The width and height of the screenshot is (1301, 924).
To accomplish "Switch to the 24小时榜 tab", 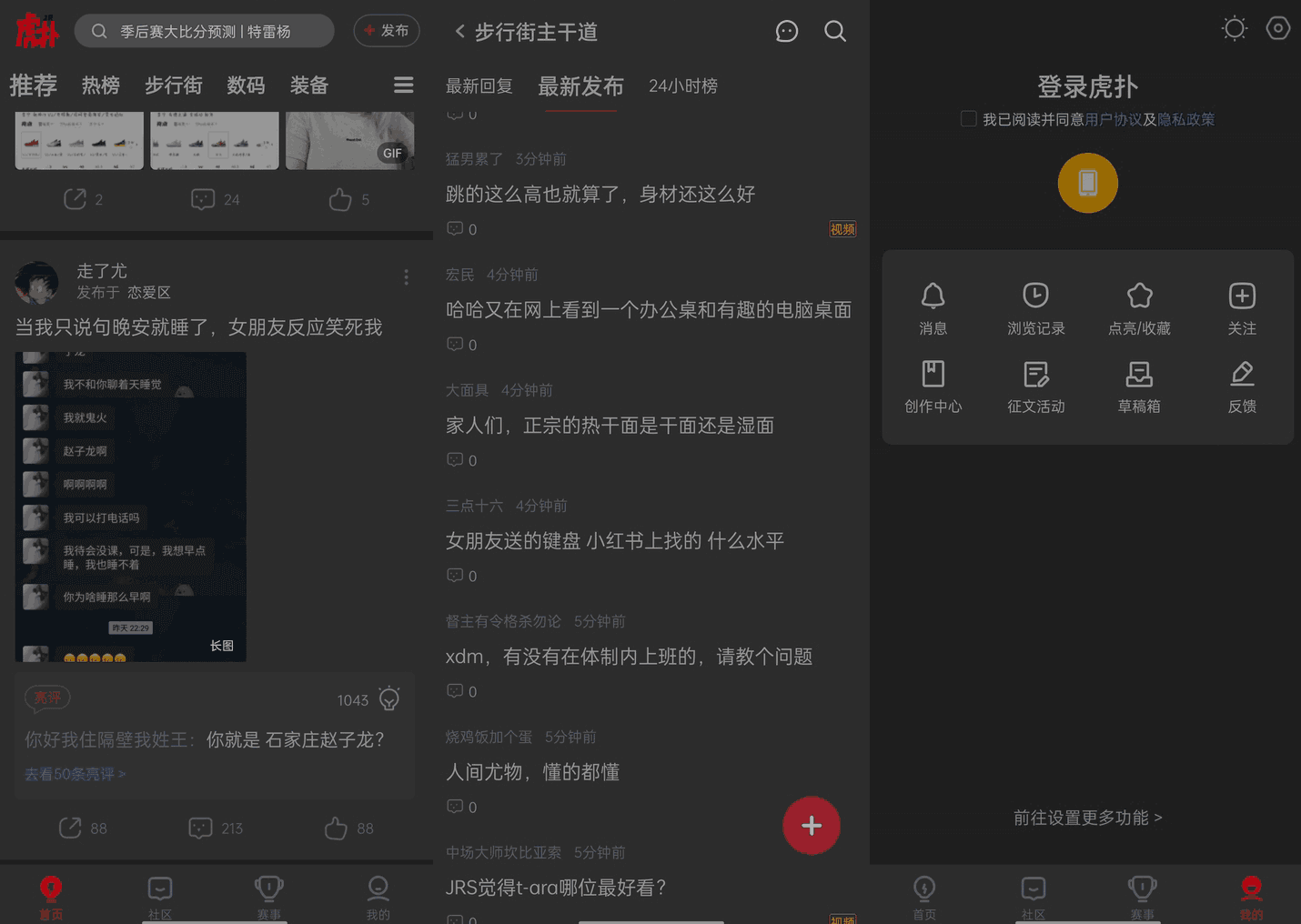I will coord(683,85).
